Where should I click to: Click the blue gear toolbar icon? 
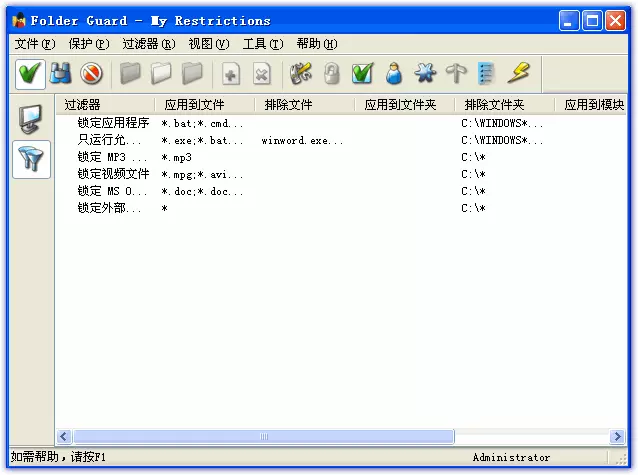click(x=425, y=74)
